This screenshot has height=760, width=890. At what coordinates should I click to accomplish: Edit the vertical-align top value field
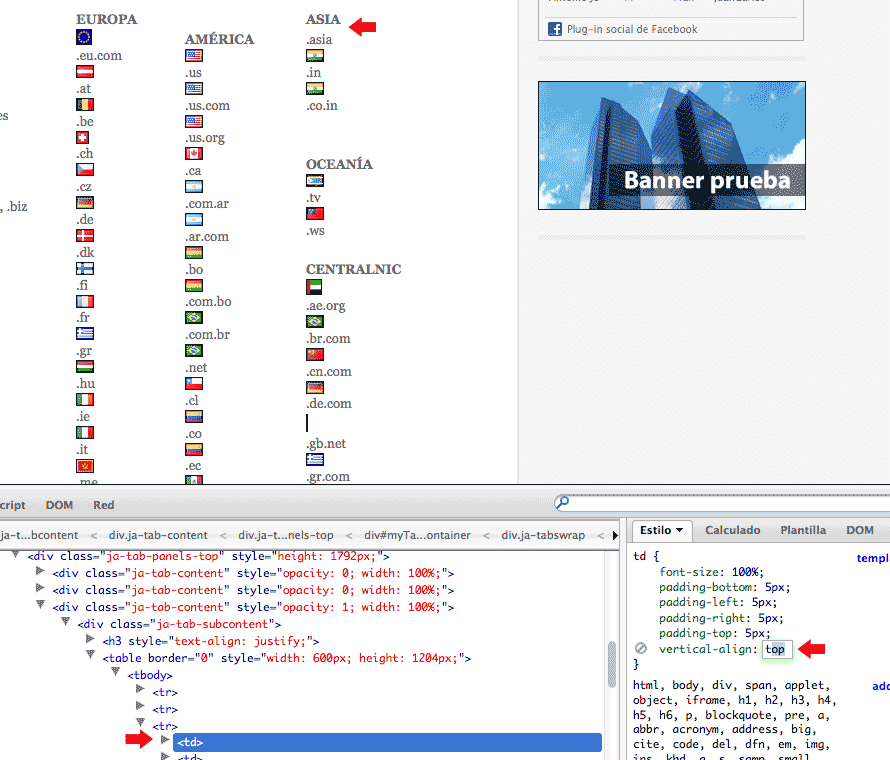tap(776, 649)
